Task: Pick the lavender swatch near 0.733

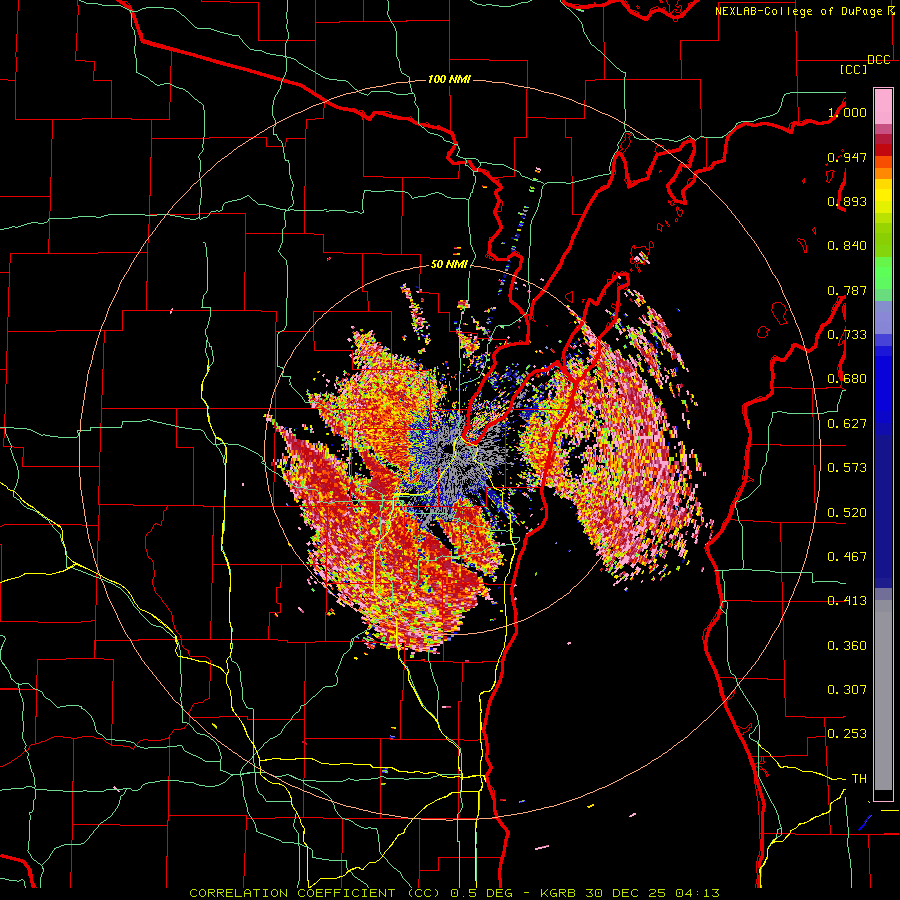Action: click(883, 317)
